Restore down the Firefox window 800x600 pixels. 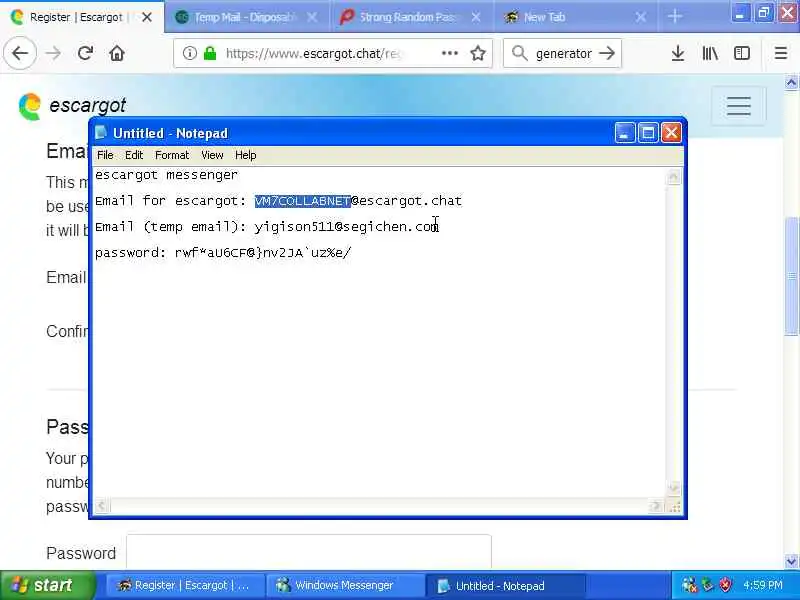coord(763,14)
